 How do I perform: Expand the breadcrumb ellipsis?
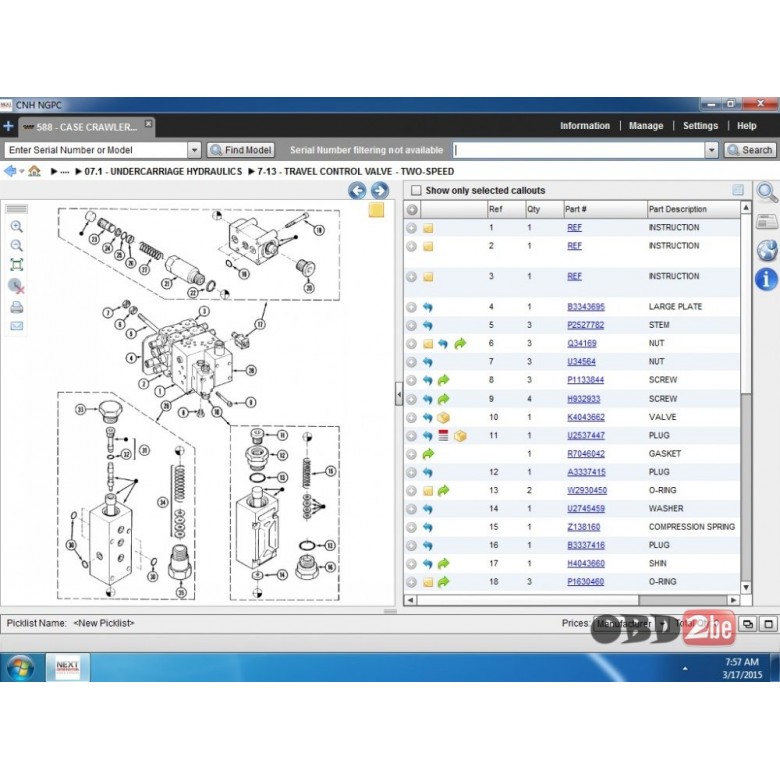coord(65,172)
